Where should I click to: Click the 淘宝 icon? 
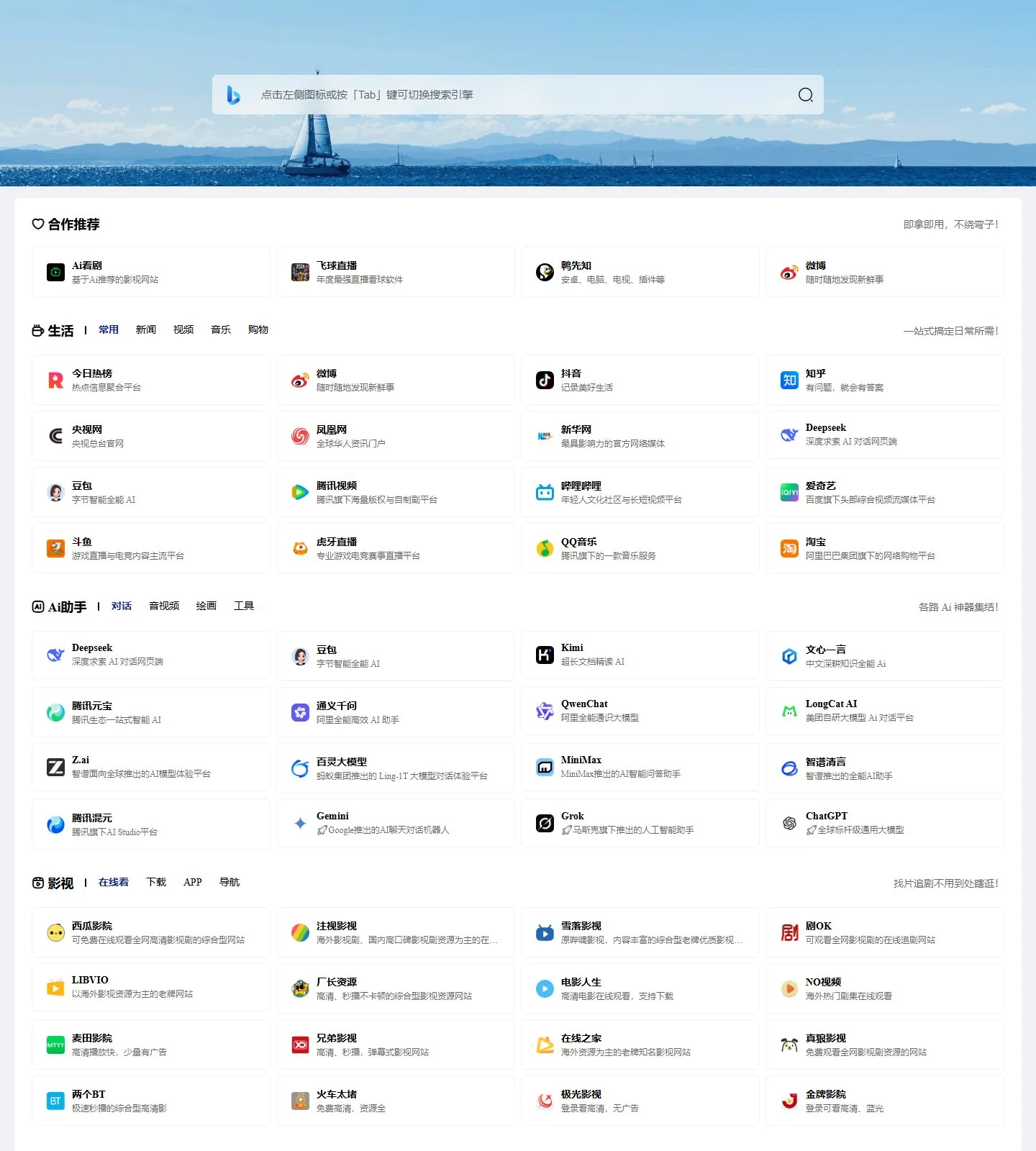[789, 548]
